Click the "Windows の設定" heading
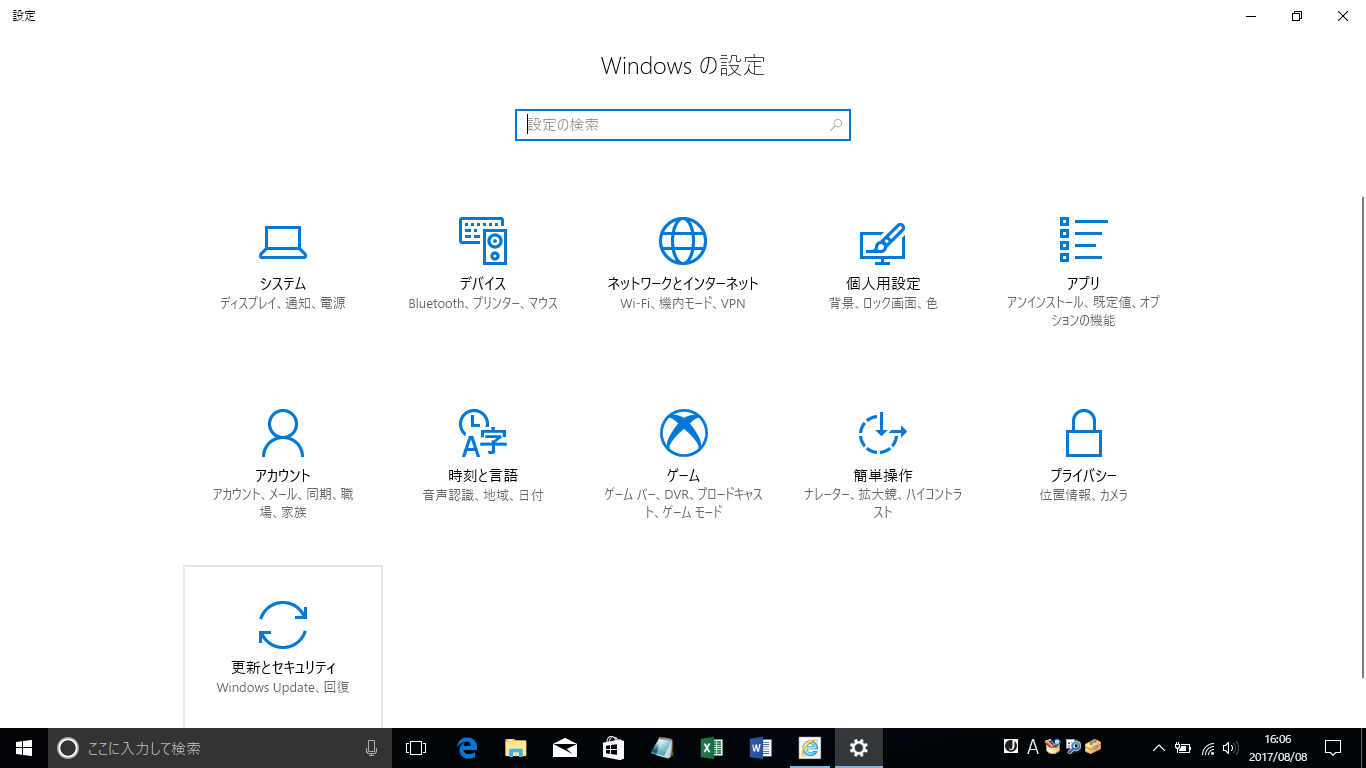 (x=683, y=66)
